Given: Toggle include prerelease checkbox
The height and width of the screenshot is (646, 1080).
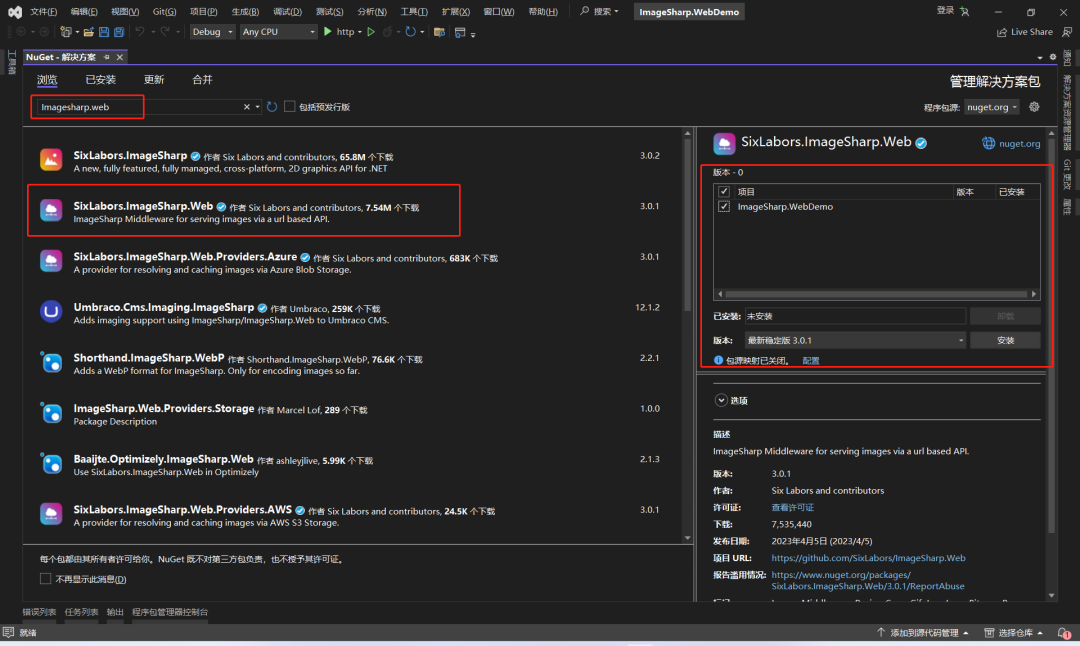Looking at the screenshot, I should (290, 106).
